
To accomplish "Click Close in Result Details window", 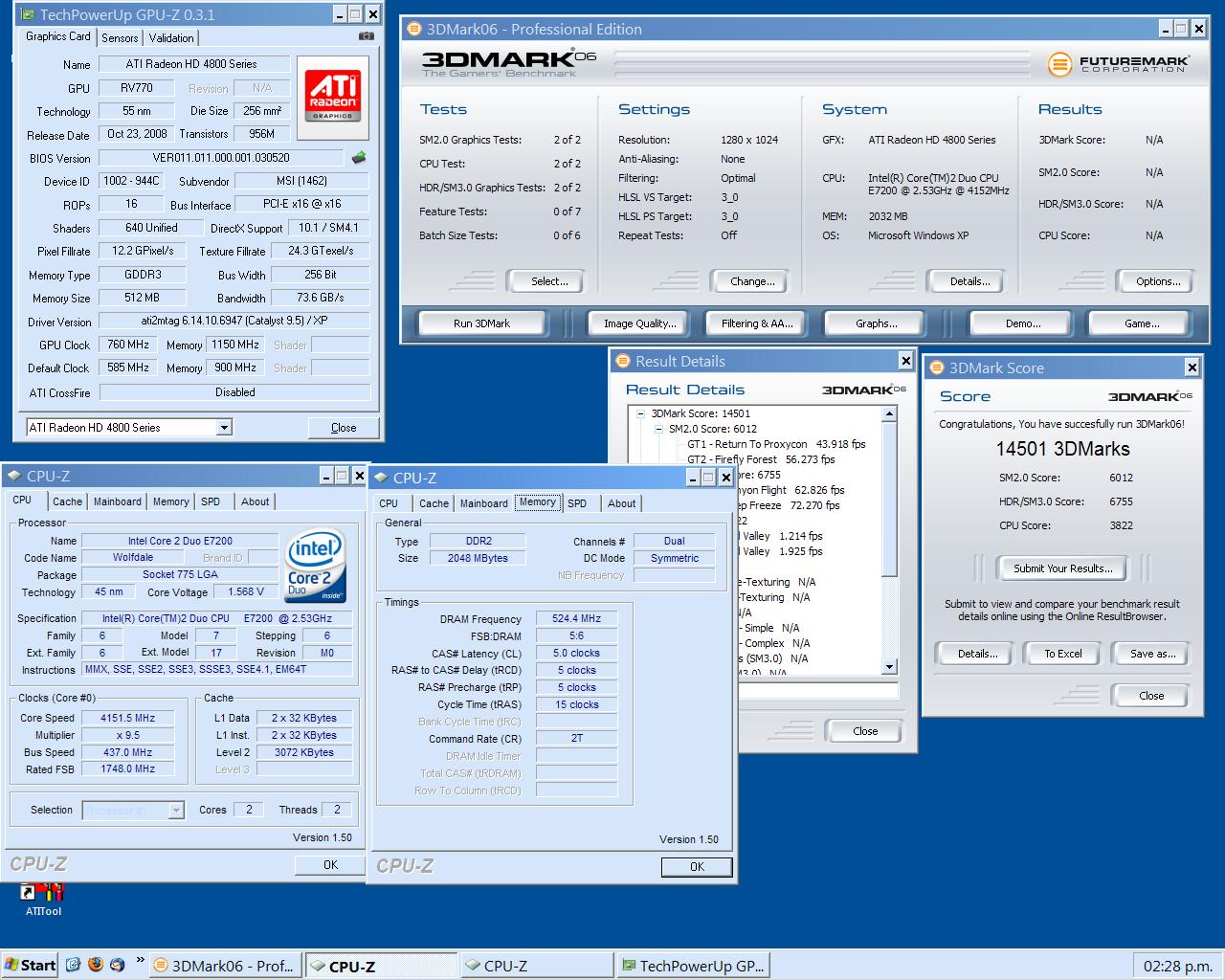I will tap(864, 731).
